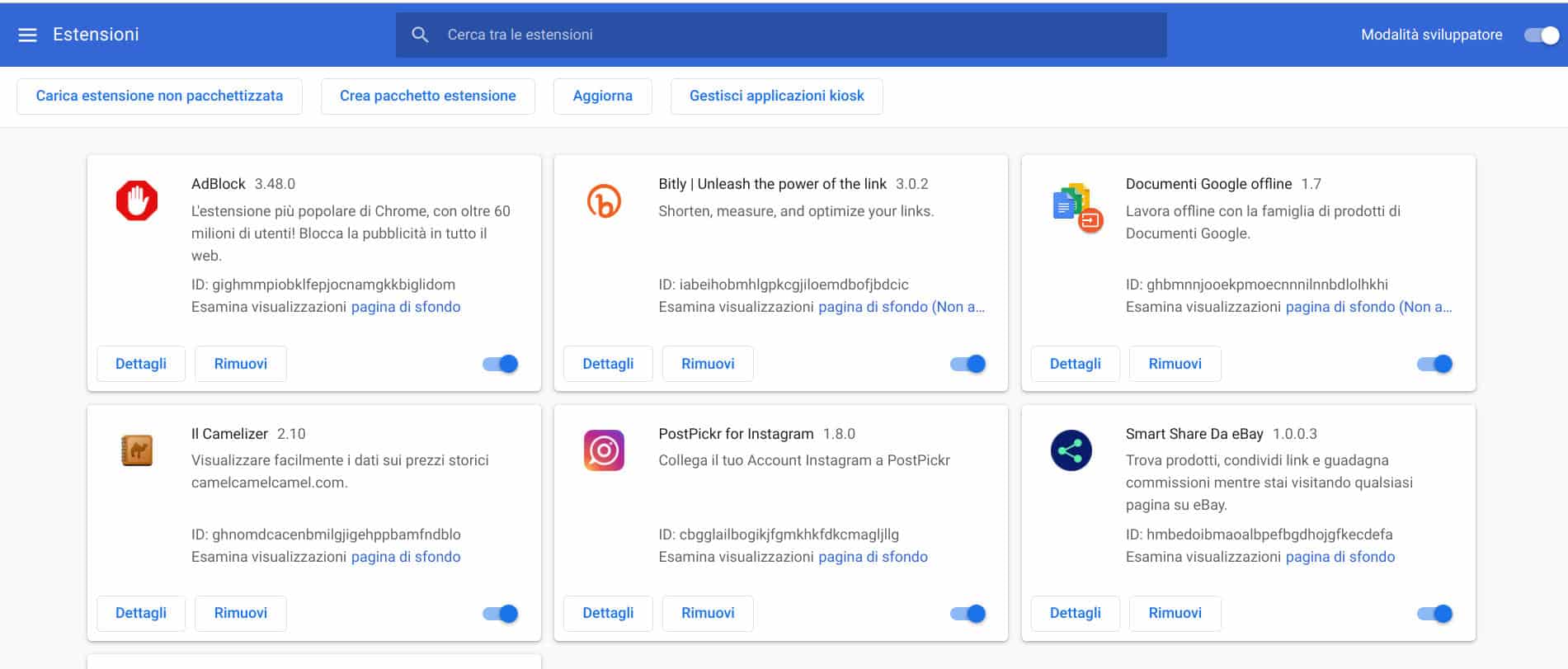The image size is (1568, 669).
Task: Disable Il Camelizer extension toggle
Action: coord(501,614)
